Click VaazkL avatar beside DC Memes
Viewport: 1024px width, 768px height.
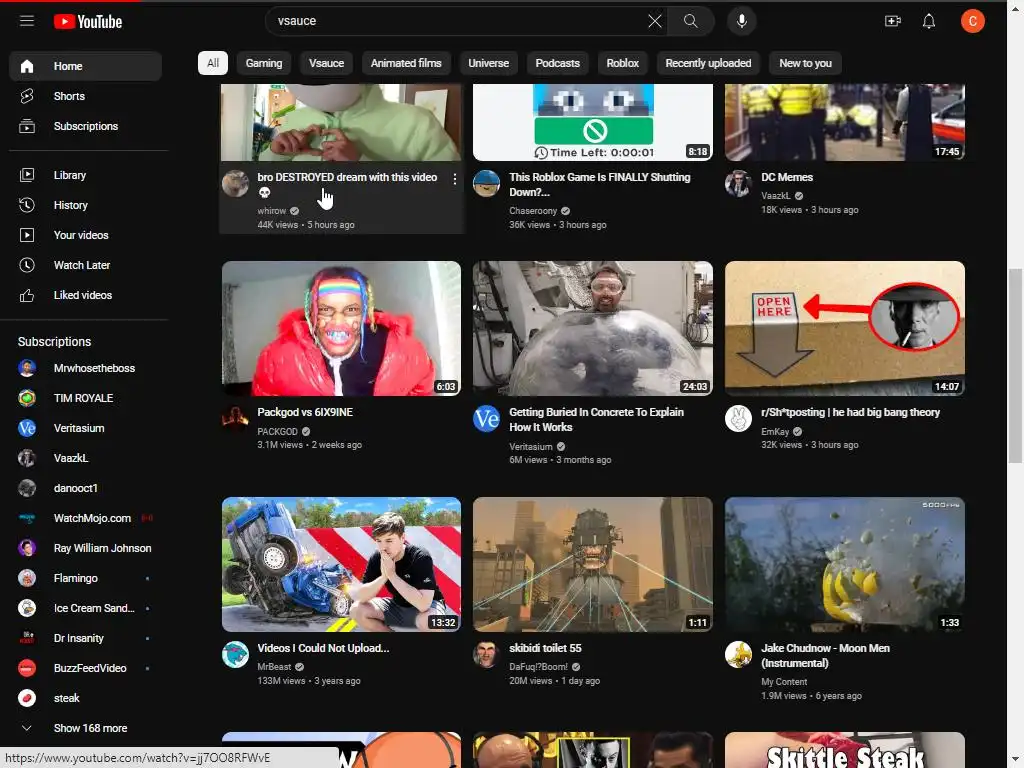(739, 184)
